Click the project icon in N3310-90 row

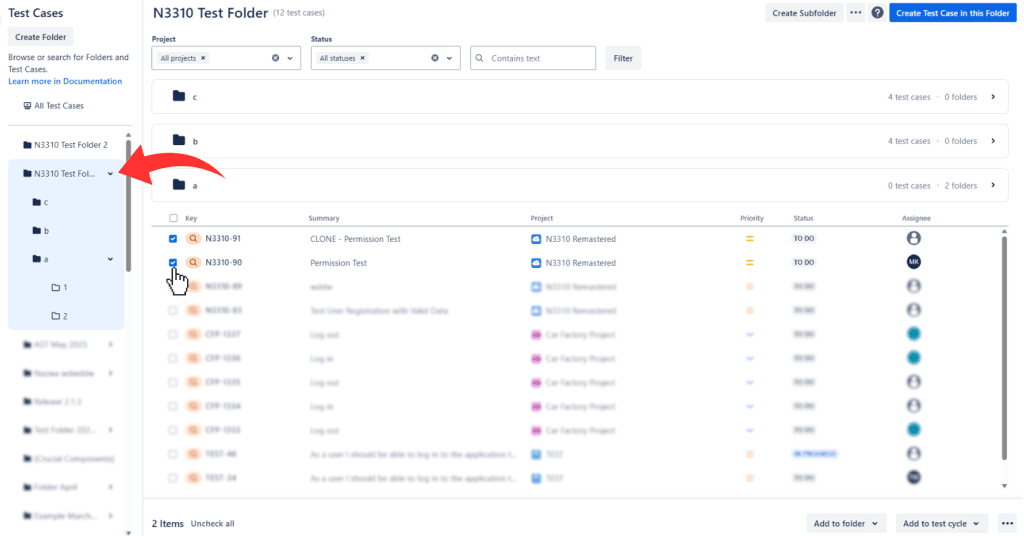(536, 262)
